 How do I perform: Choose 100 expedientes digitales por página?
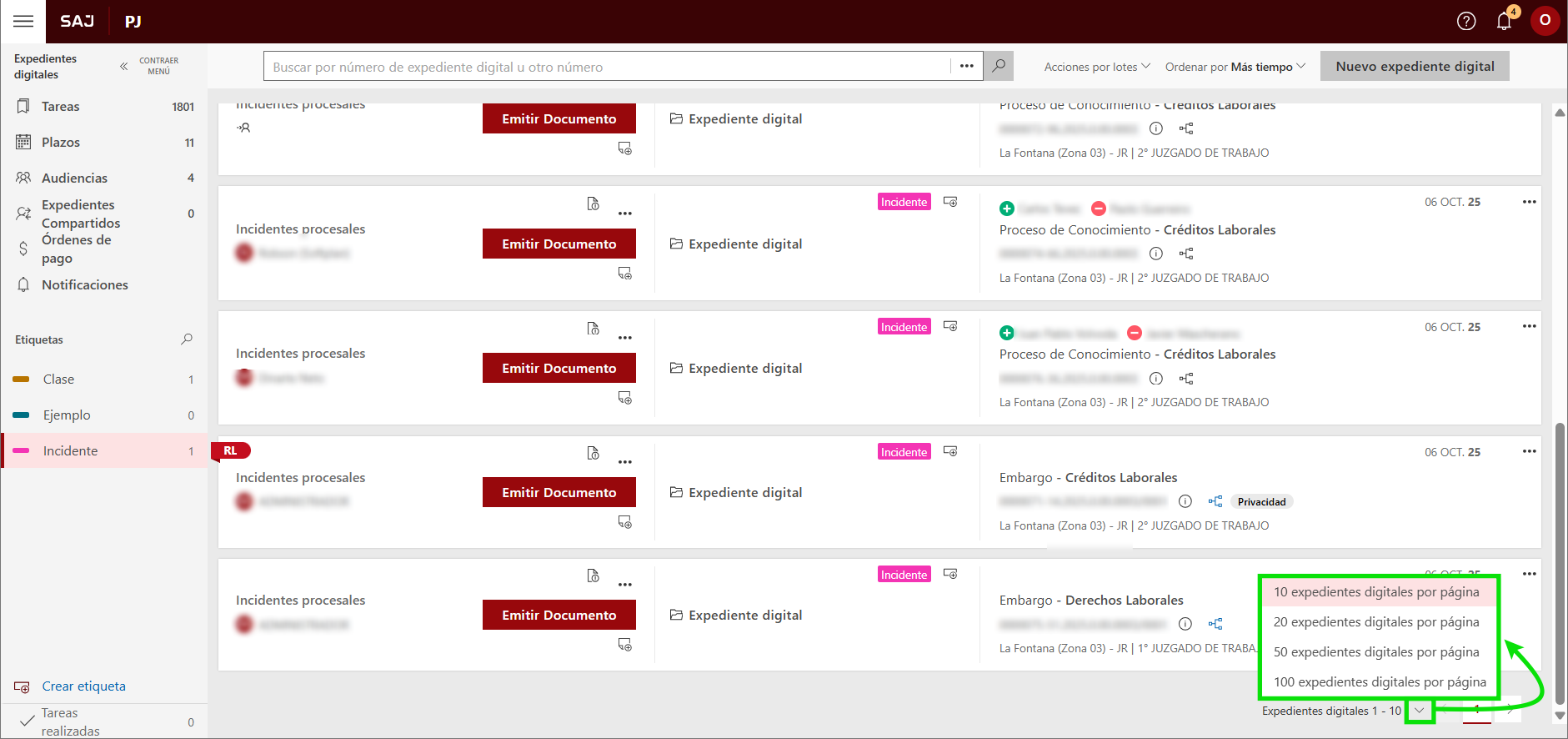(1379, 682)
